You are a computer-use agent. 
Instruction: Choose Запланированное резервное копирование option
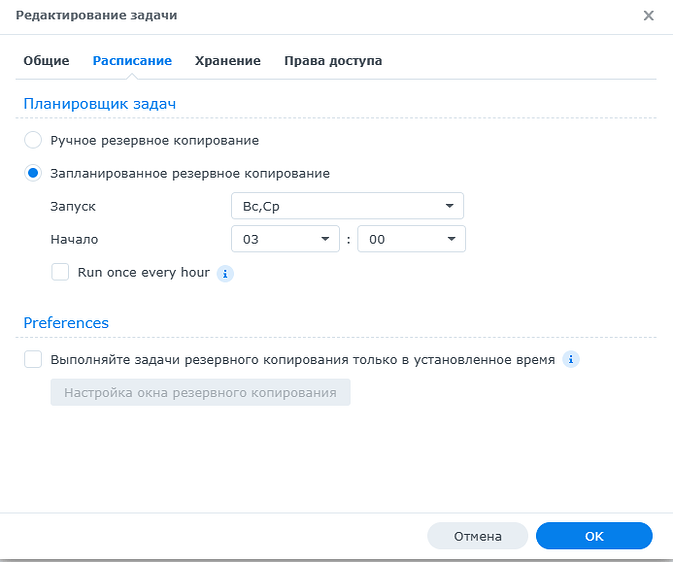(x=33, y=173)
